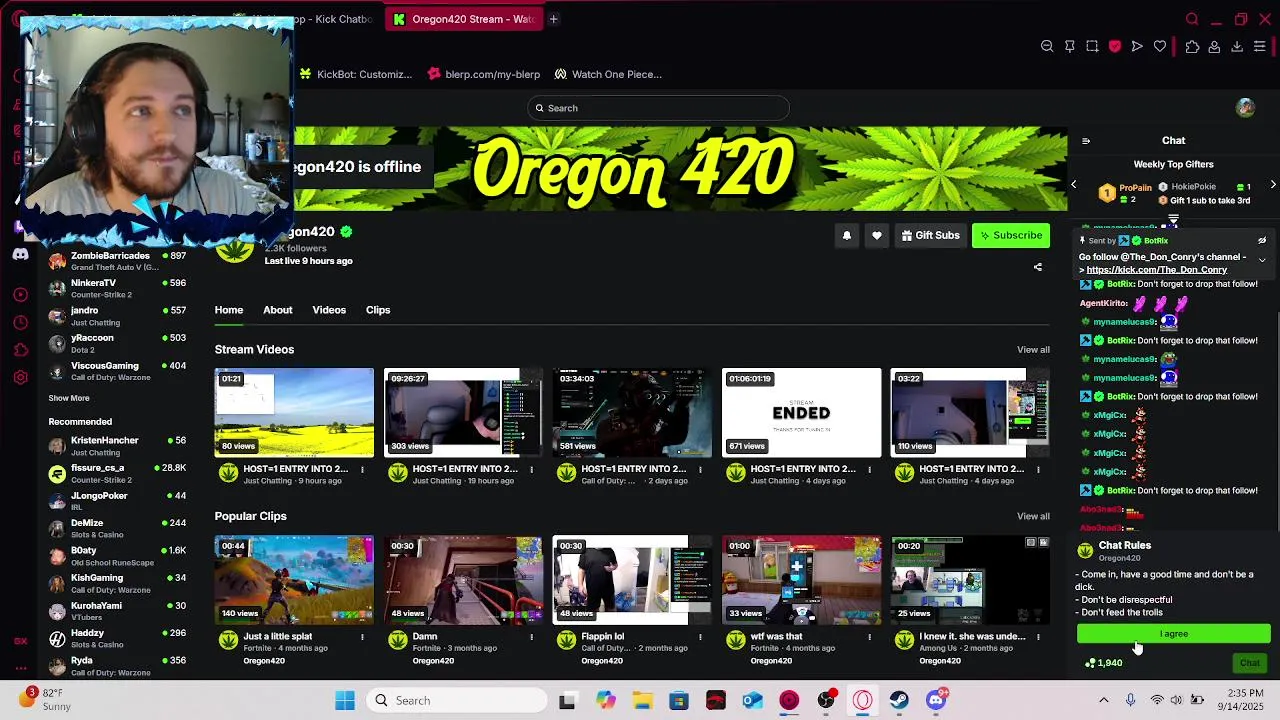The height and width of the screenshot is (720, 1280).
Task: Select the About channel tab
Action: click(x=278, y=310)
